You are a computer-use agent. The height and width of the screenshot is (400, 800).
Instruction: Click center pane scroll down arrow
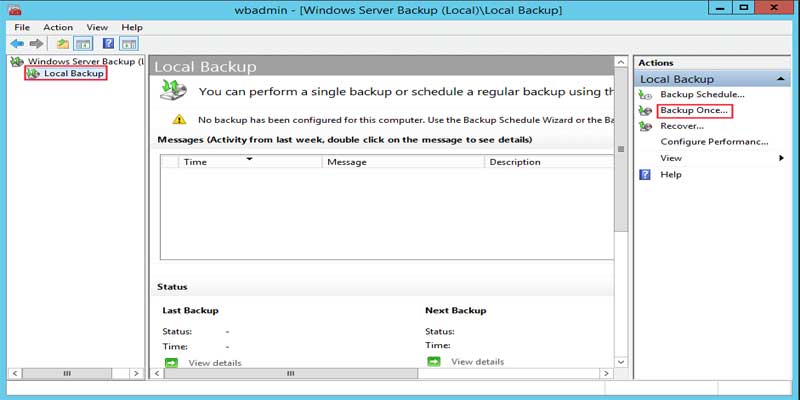coord(621,361)
